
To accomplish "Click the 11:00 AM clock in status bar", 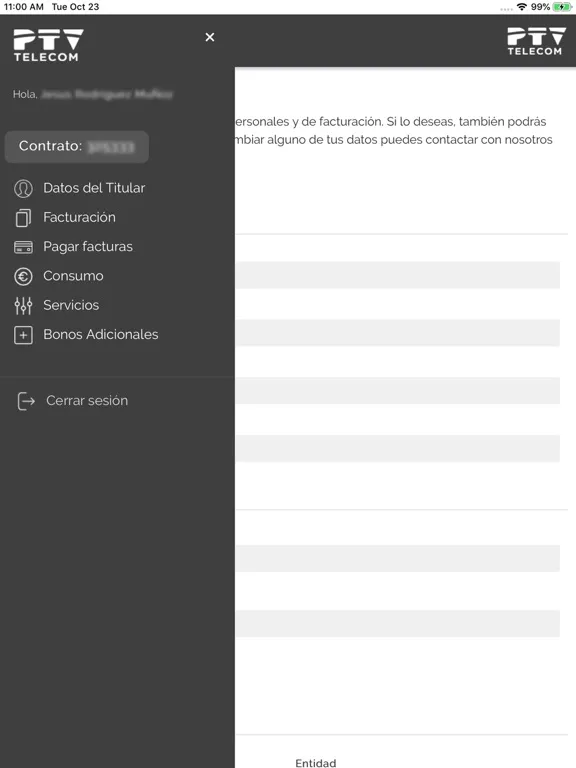I will point(24,7).
